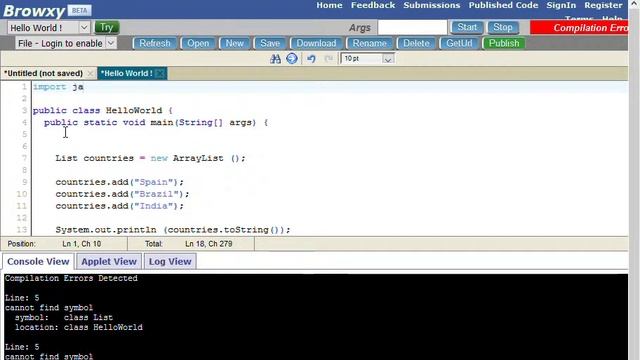
Task: Undo the last edit with the undo arrow
Action: (311, 59)
